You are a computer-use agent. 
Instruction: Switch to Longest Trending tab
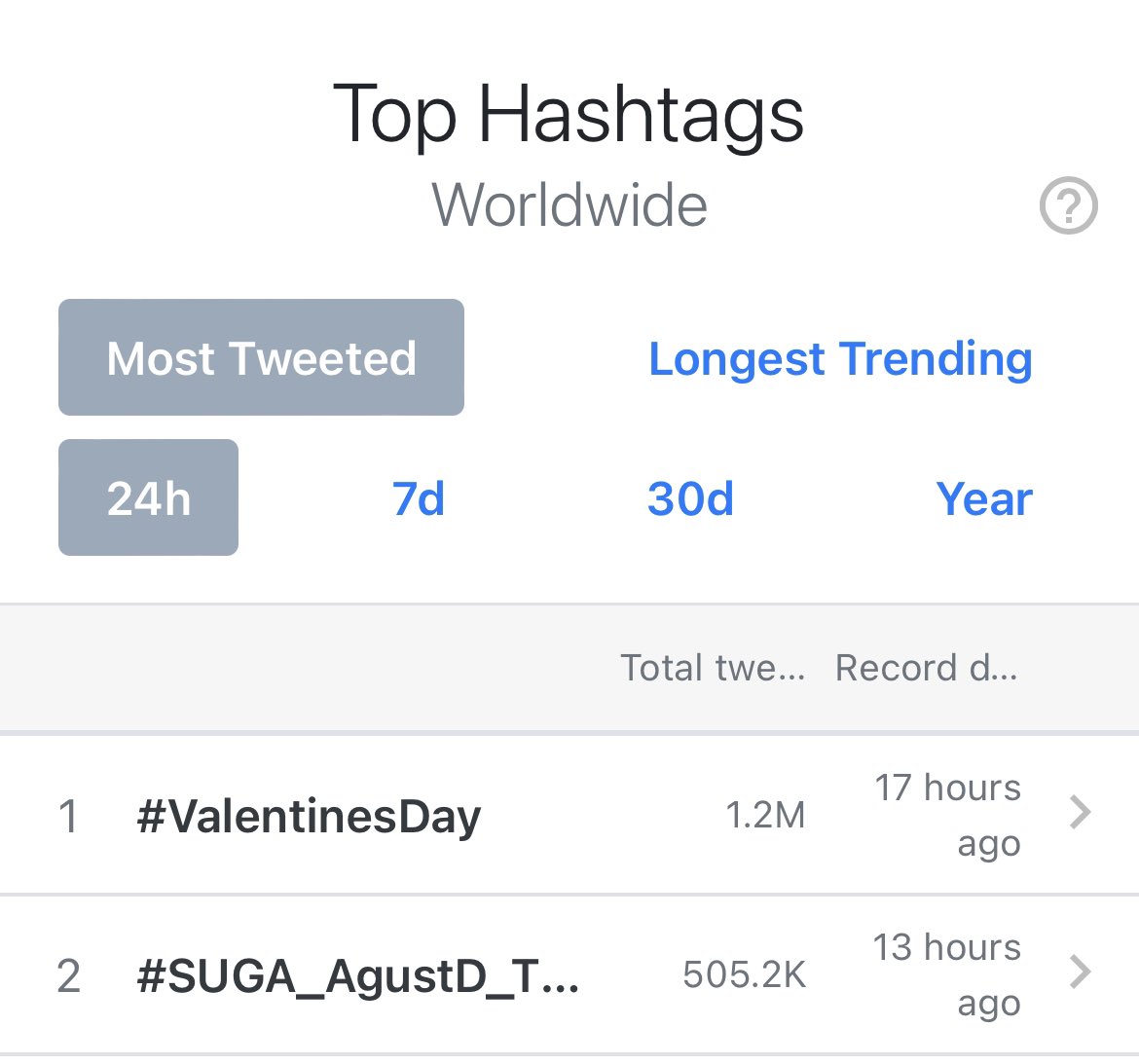[840, 359]
